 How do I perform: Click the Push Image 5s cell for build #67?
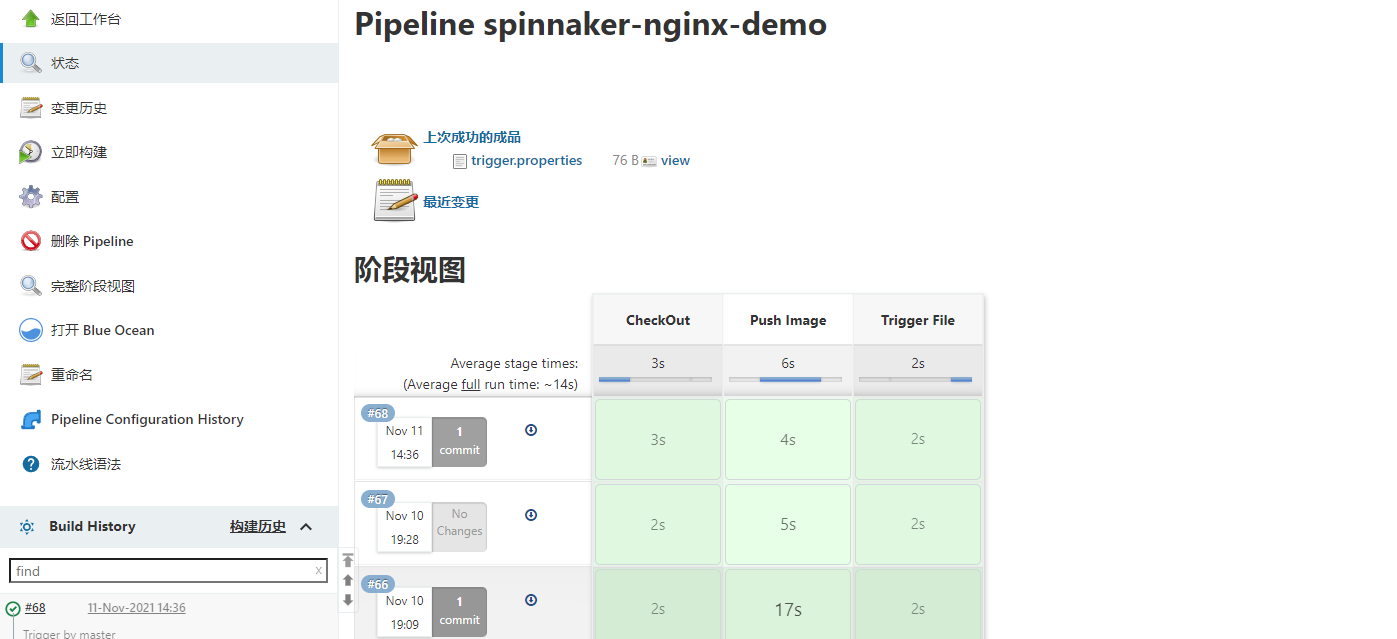tap(788, 524)
